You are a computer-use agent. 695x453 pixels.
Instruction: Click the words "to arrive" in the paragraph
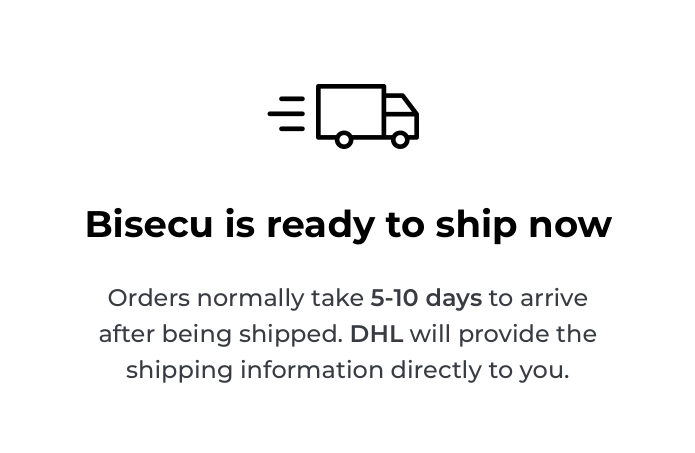click(x=538, y=298)
